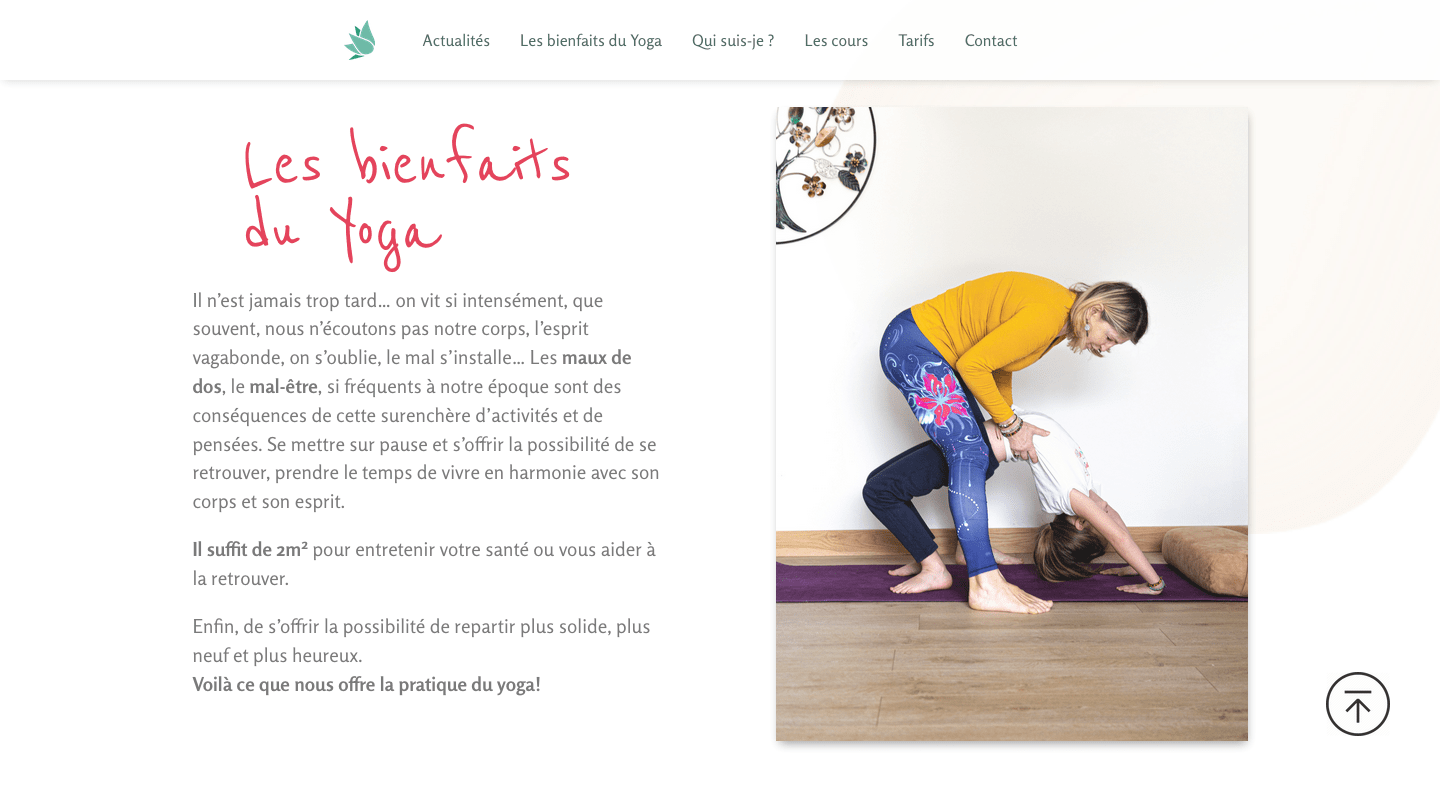Viewport: 1440px width, 792px height.
Task: Click the 'Voilà ce que nous offre' sentence
Action: tap(367, 685)
